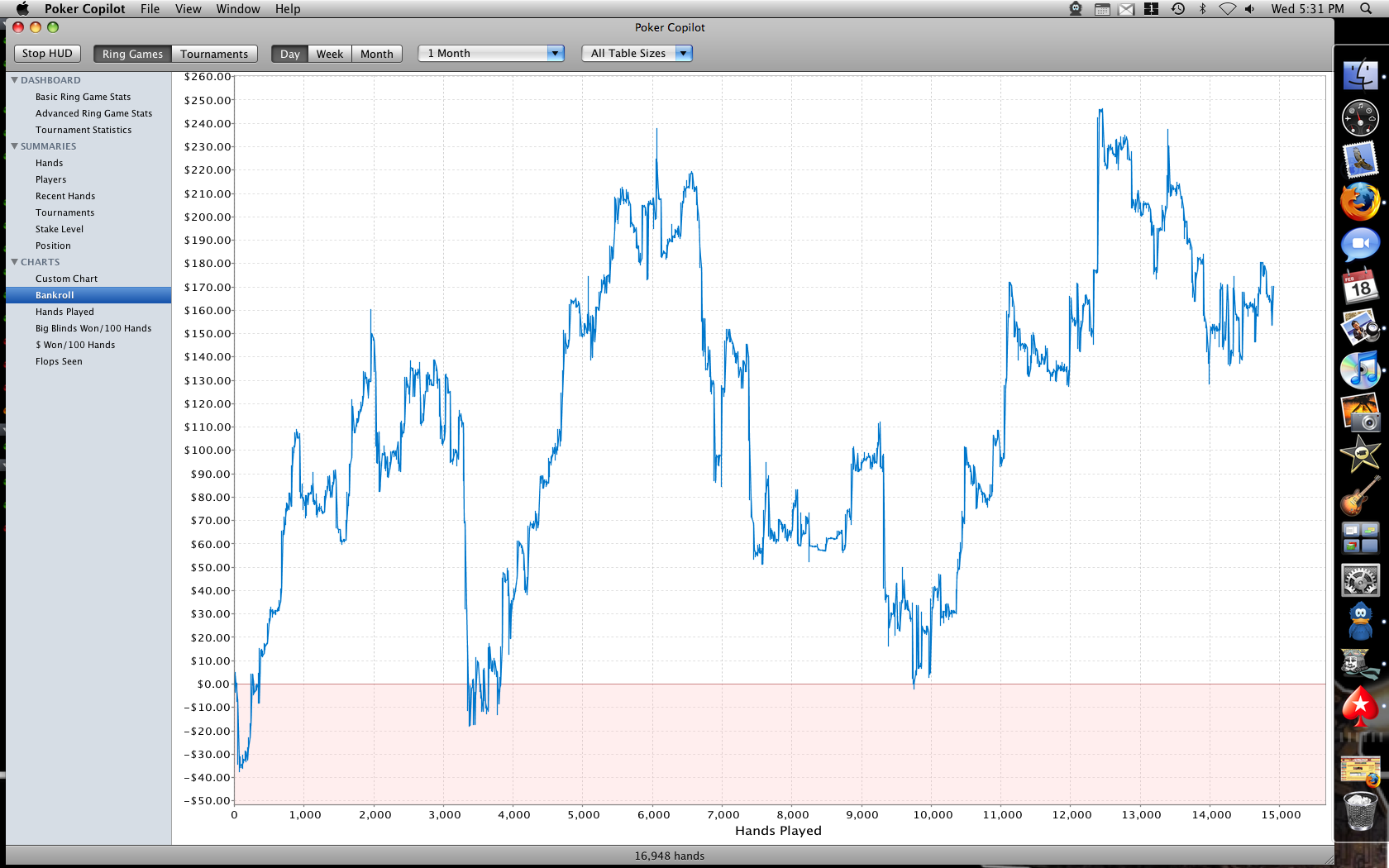Open Basic Ring Game Stats
Screen dimensions: 1389x868
[x=83, y=97]
